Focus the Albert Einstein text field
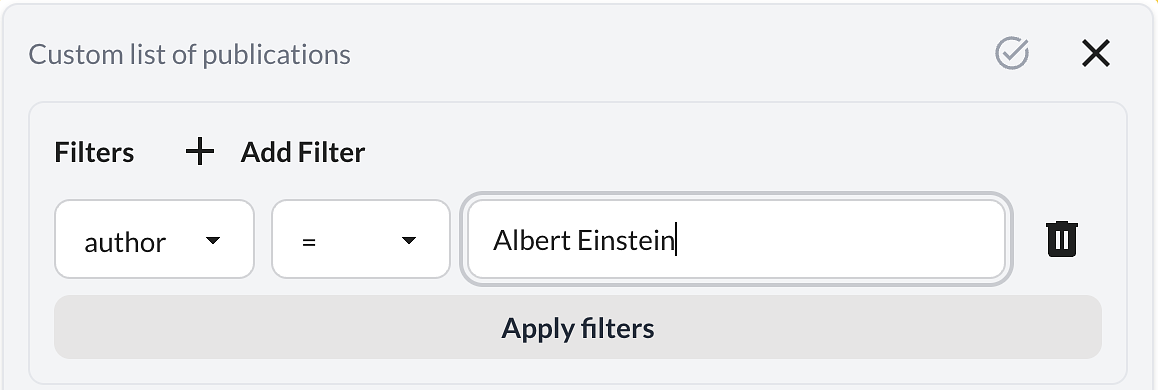Screen dimensions: 1158x390 (736, 239)
